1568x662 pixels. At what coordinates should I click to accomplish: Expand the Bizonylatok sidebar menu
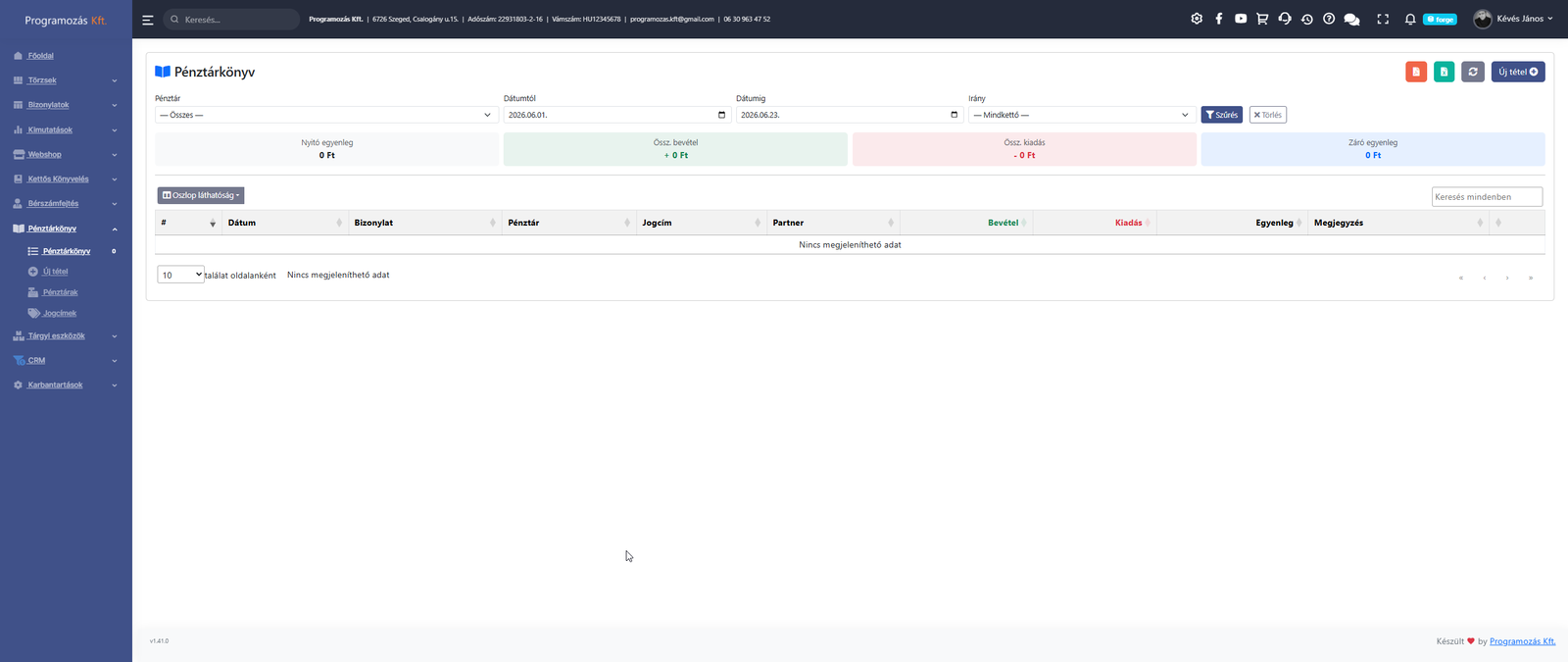66,105
